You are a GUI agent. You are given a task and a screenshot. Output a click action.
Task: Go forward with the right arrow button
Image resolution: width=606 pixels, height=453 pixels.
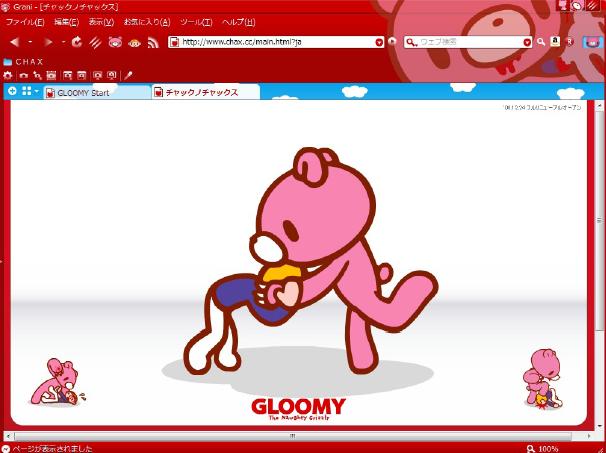click(48, 42)
